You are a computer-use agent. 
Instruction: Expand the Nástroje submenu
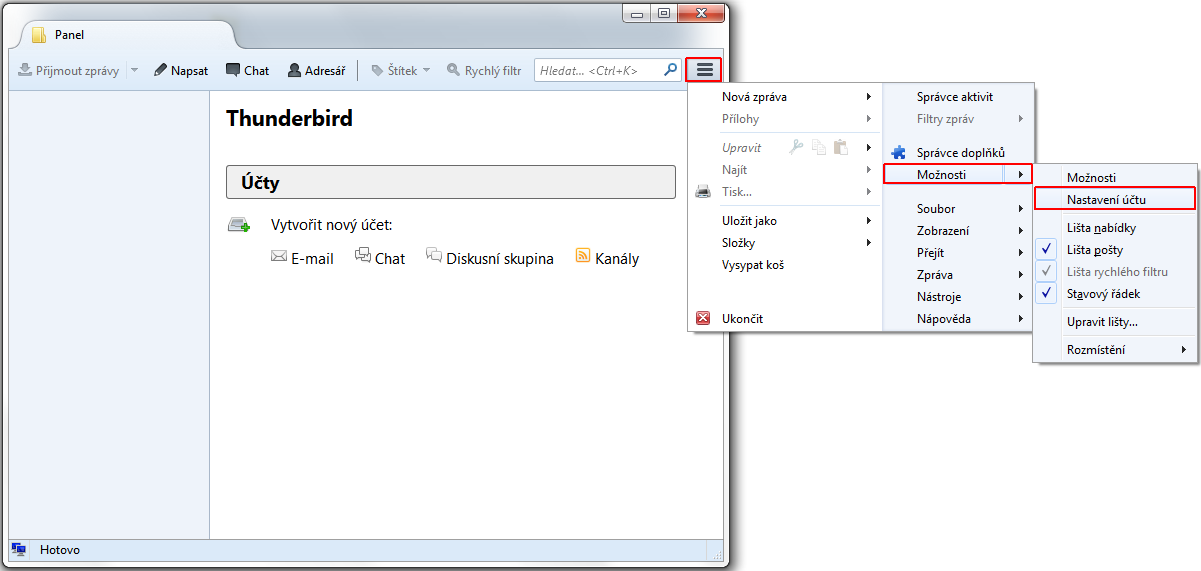click(x=958, y=297)
